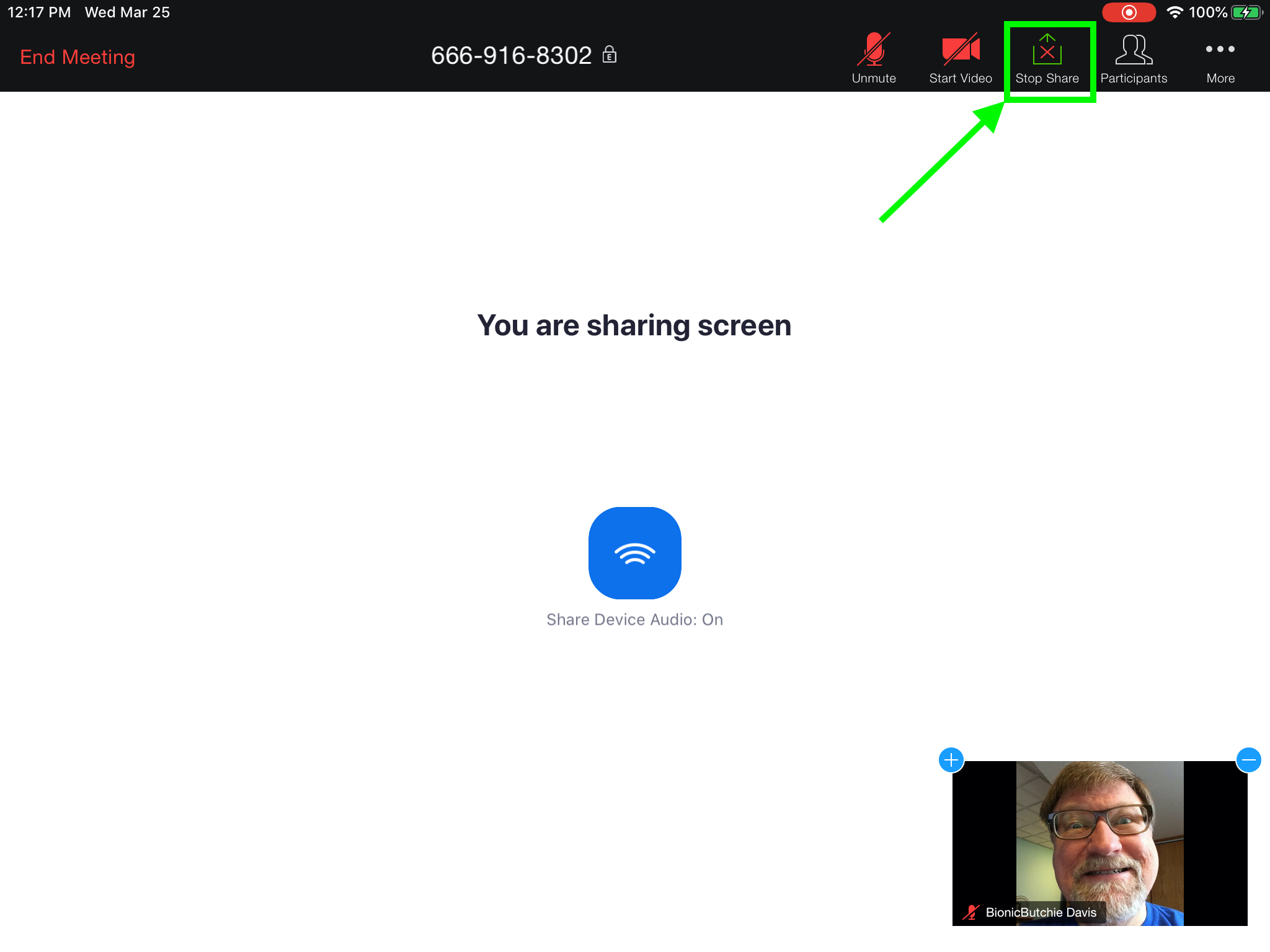
Task: Tap the Wi-Fi status icon
Action: [x=1175, y=12]
